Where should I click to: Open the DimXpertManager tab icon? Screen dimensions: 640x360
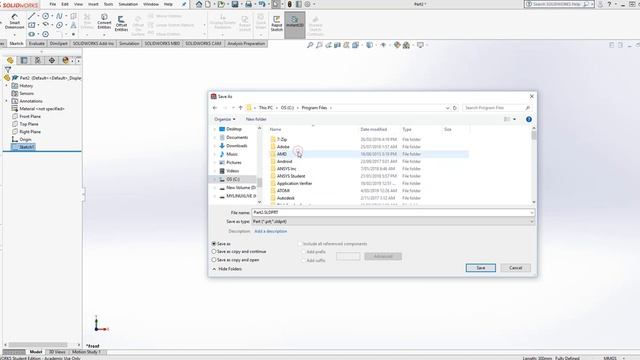coord(51,60)
